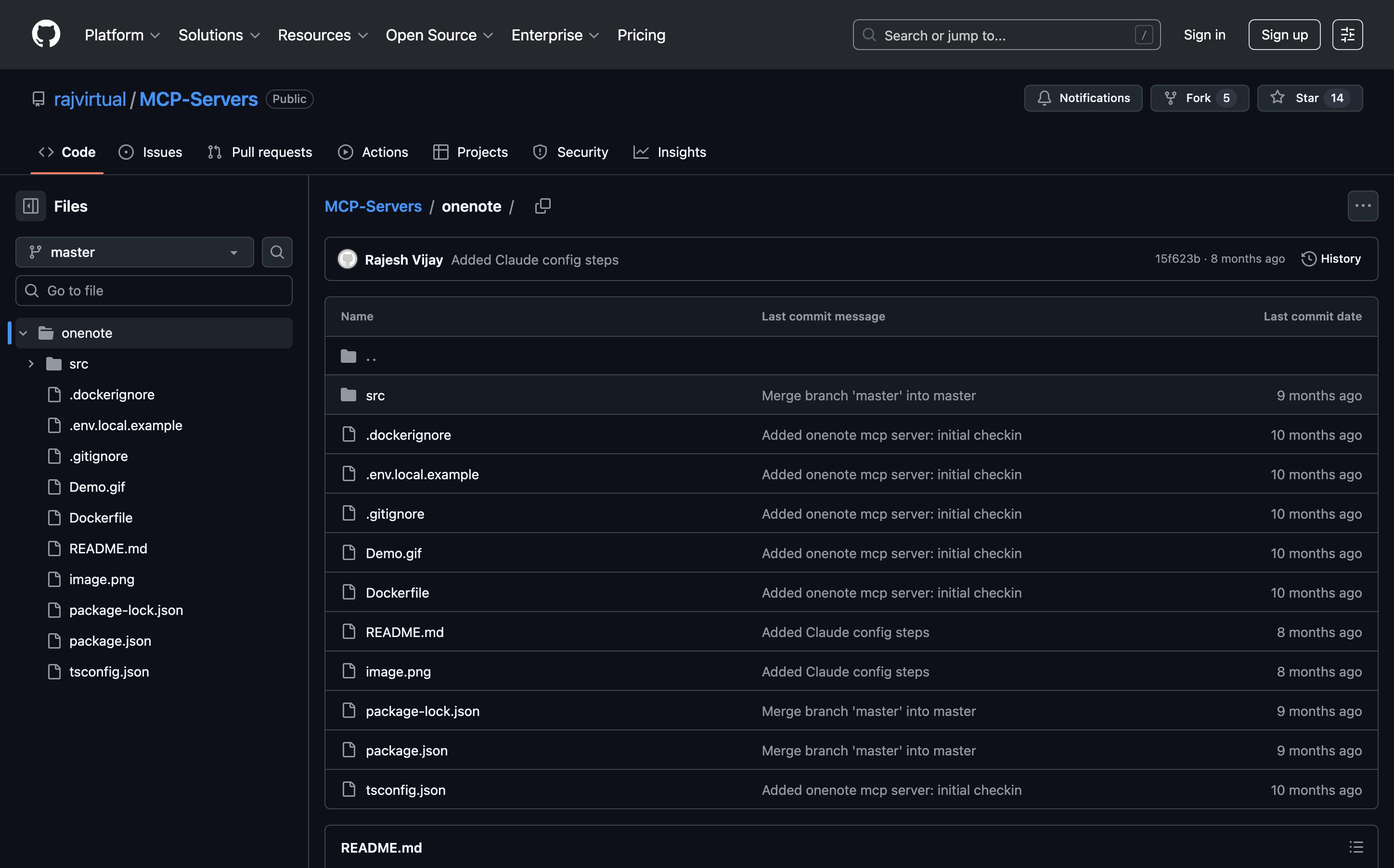Click the file search magnifier button
Screen dimensions: 1394x868
point(277,252)
